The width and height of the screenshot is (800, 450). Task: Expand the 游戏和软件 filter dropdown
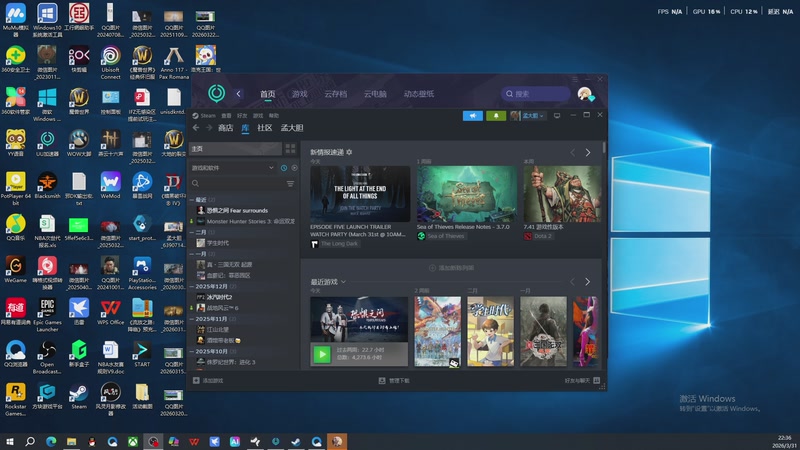tap(234, 168)
